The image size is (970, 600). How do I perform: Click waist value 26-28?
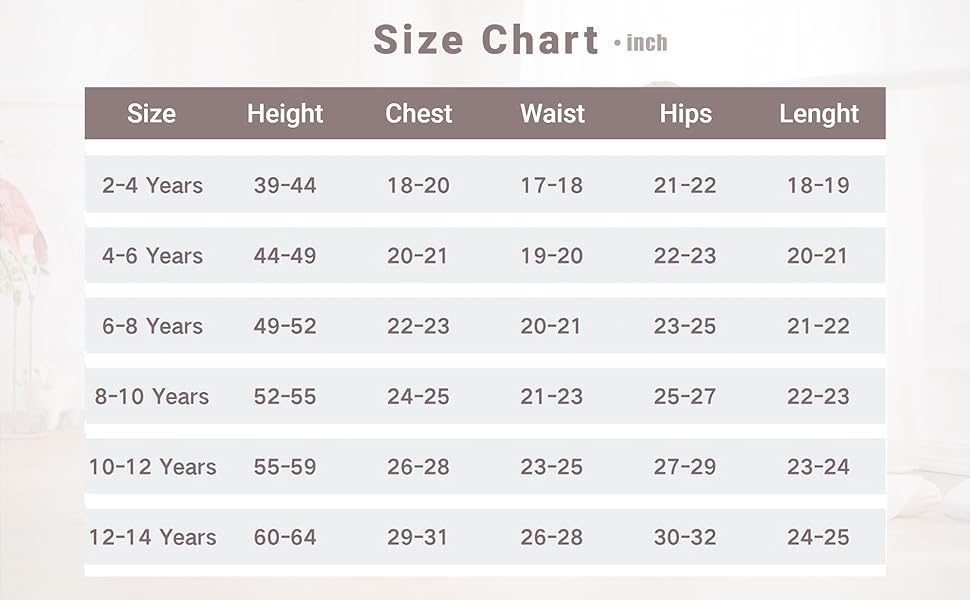click(552, 537)
